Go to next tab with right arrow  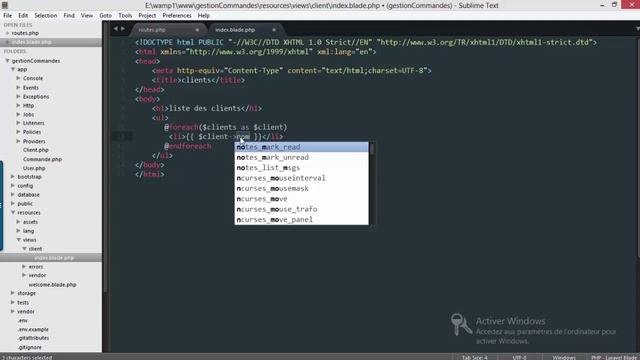pos(122,29)
